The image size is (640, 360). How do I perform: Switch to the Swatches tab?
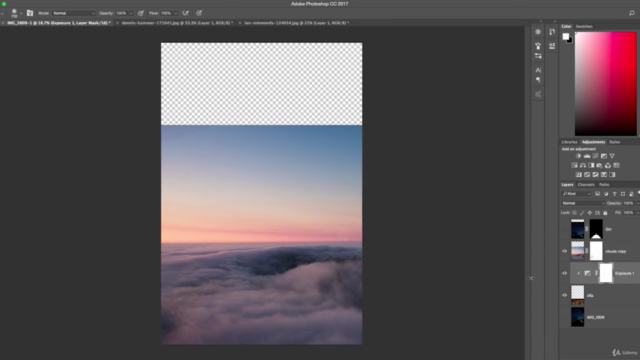click(584, 27)
